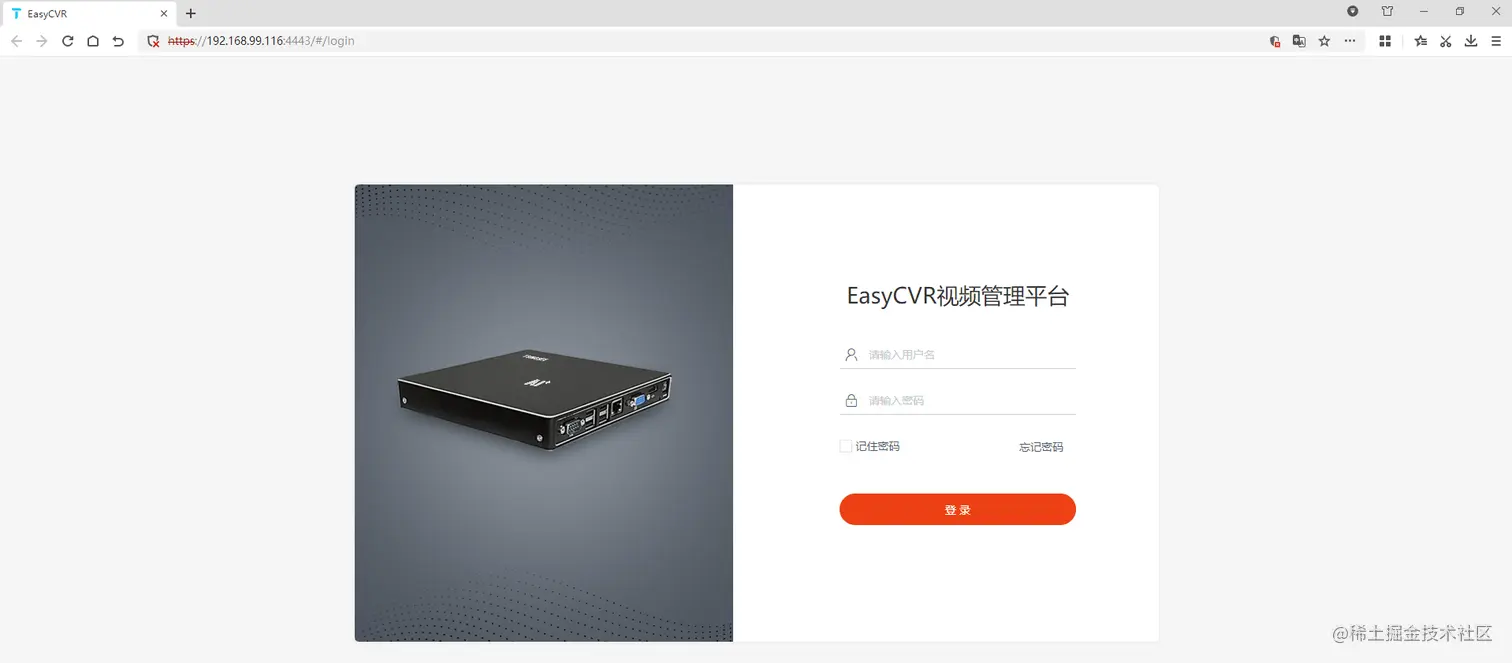
Task: Open the skin shirt icon
Action: (x=1387, y=12)
